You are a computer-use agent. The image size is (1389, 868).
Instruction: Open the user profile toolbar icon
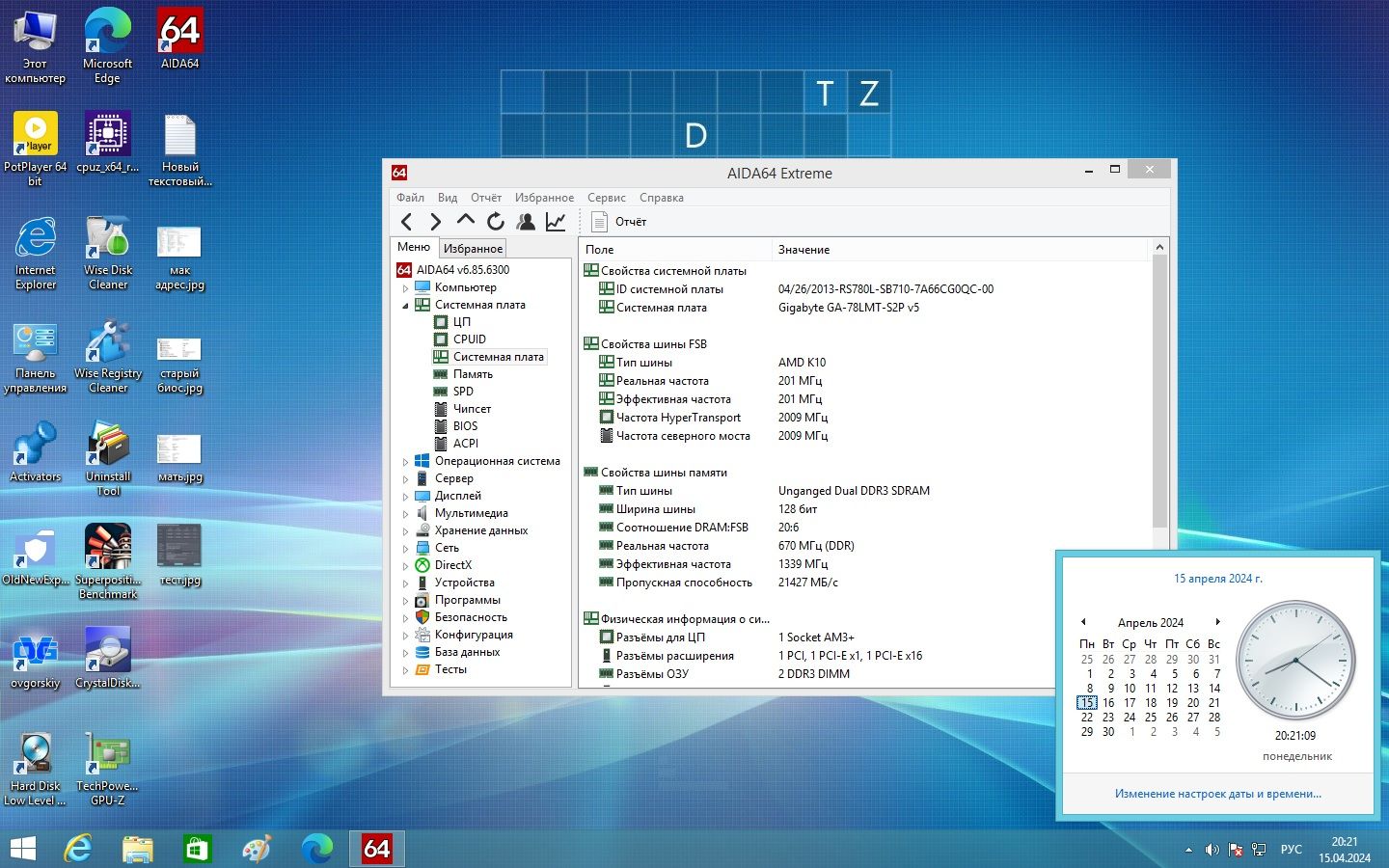point(526,222)
